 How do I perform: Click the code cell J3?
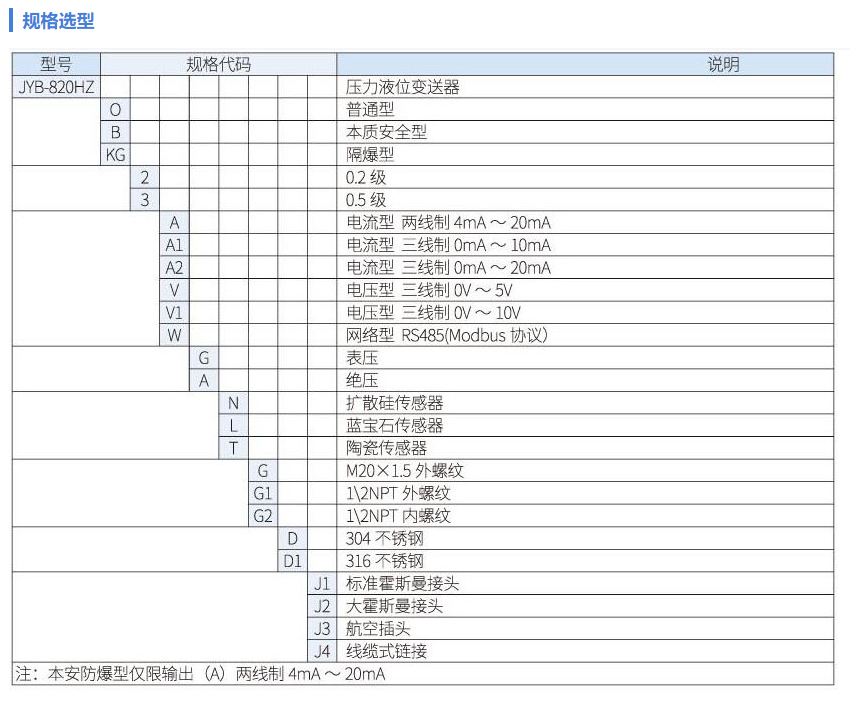(322, 629)
